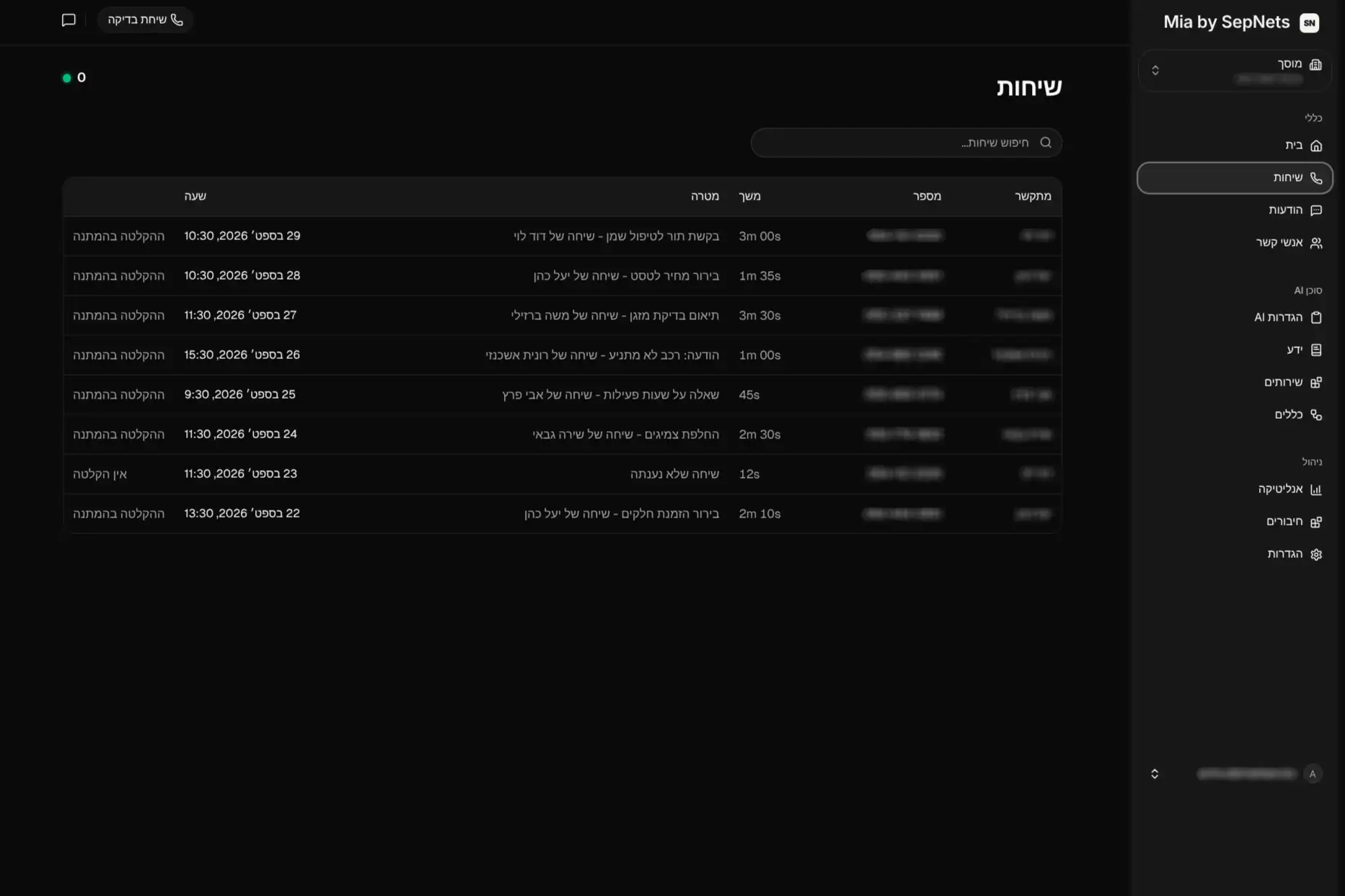The height and width of the screenshot is (896, 1345).
Task: Open the אנשי קשר contacts icon
Action: pos(1315,243)
